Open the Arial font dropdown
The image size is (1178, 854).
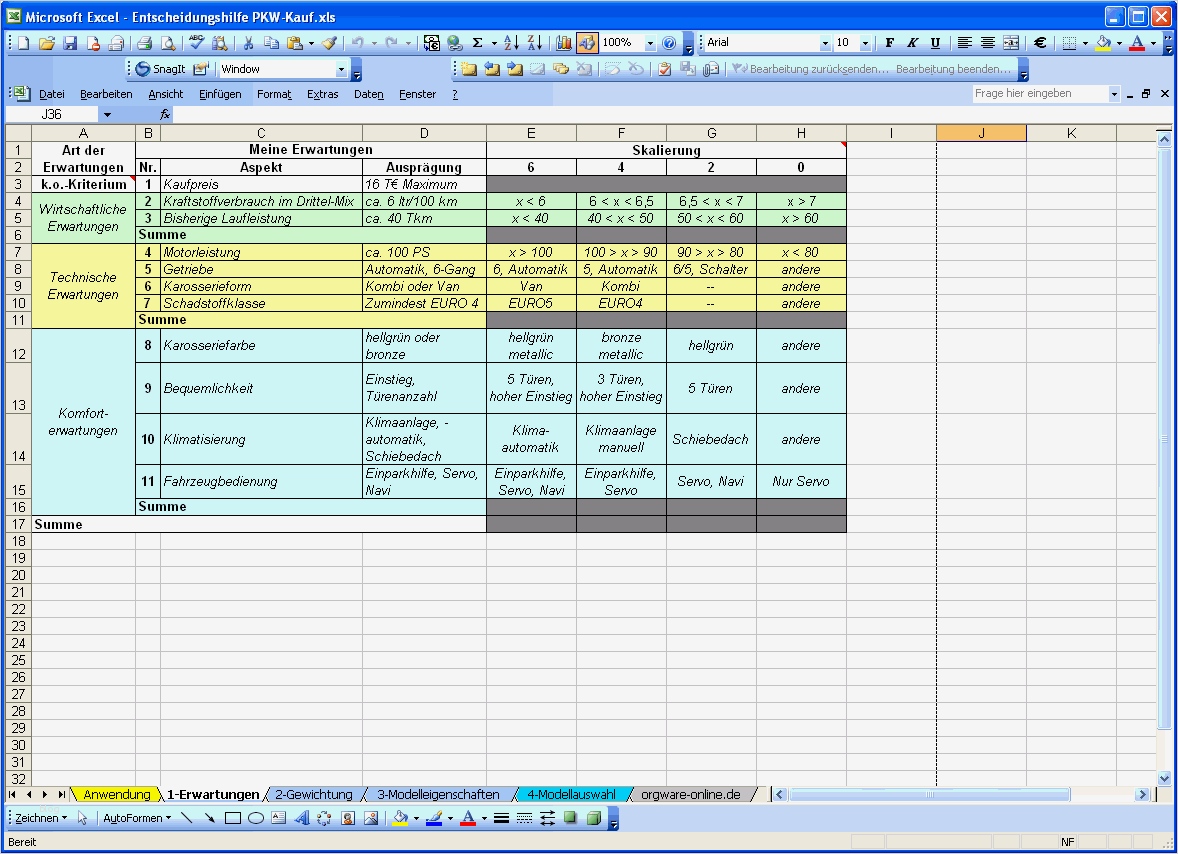(825, 43)
